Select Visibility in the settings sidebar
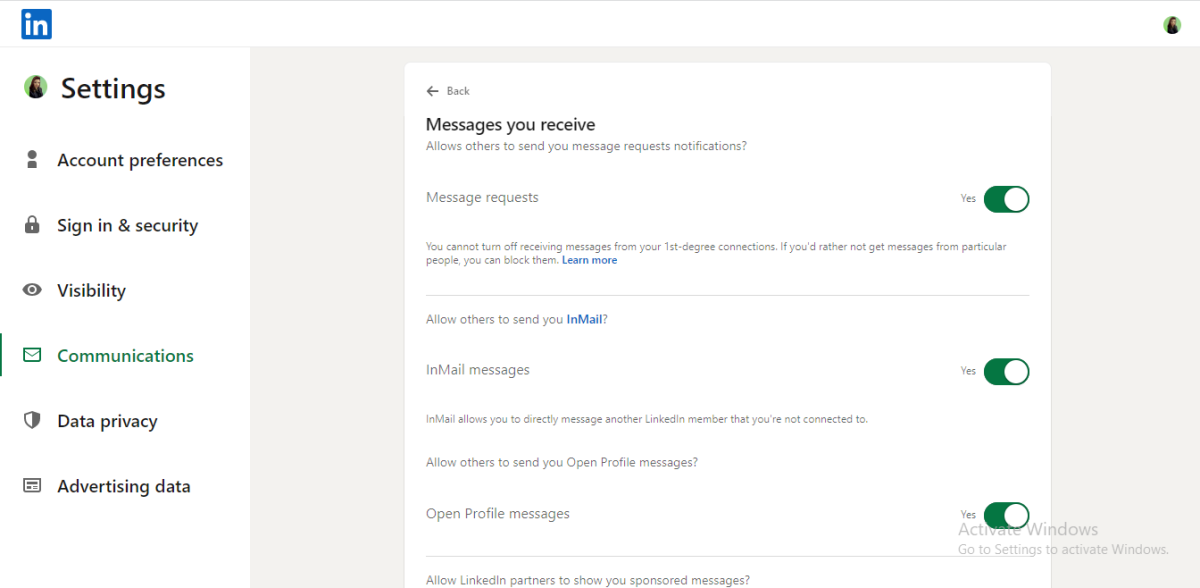 tap(91, 290)
